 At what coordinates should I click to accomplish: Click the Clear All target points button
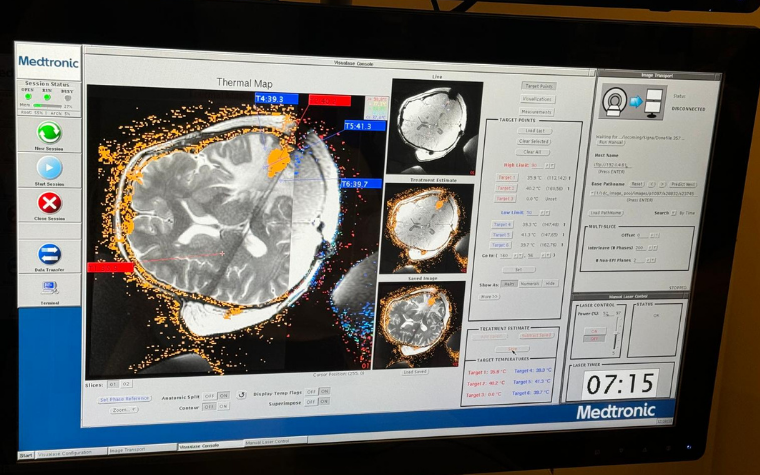[x=533, y=152]
